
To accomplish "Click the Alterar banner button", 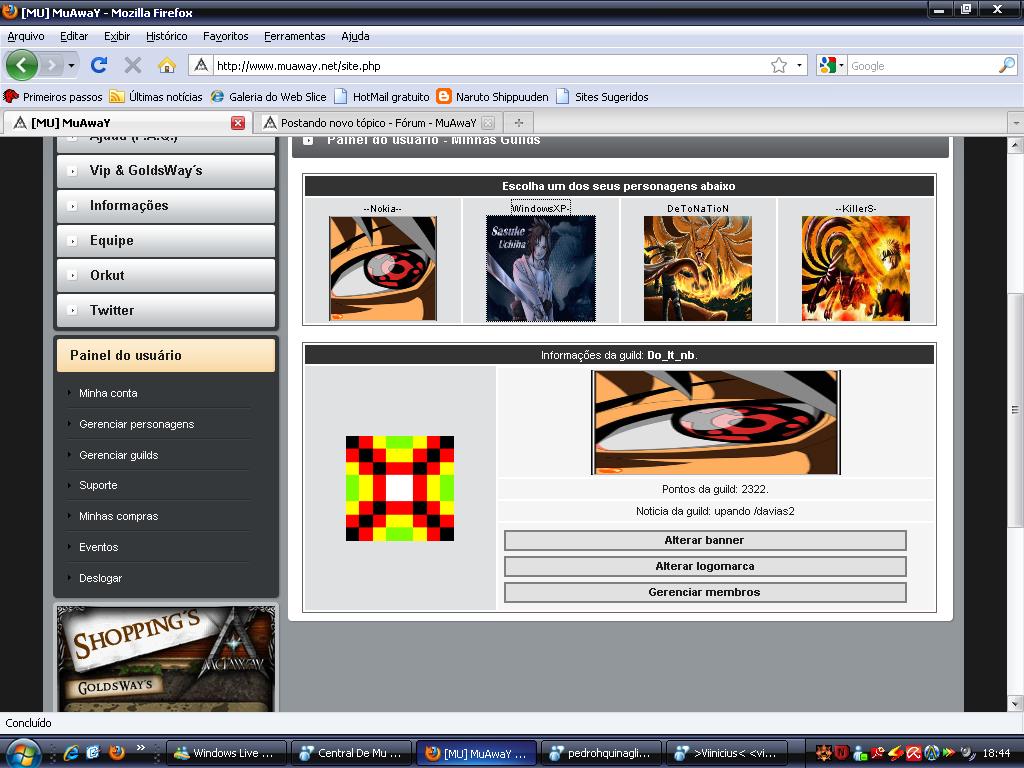I will [704, 540].
